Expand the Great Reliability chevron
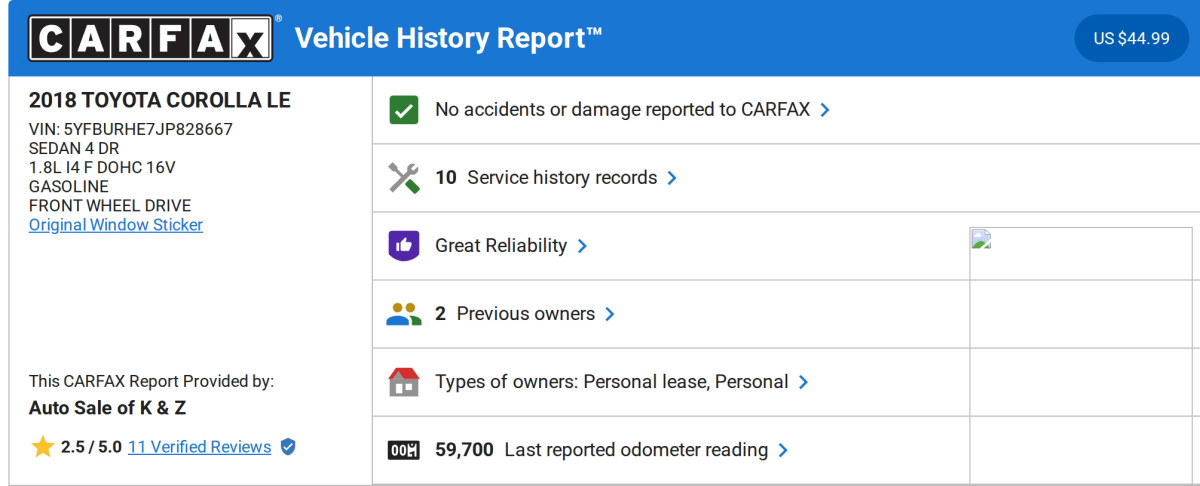 tap(582, 246)
